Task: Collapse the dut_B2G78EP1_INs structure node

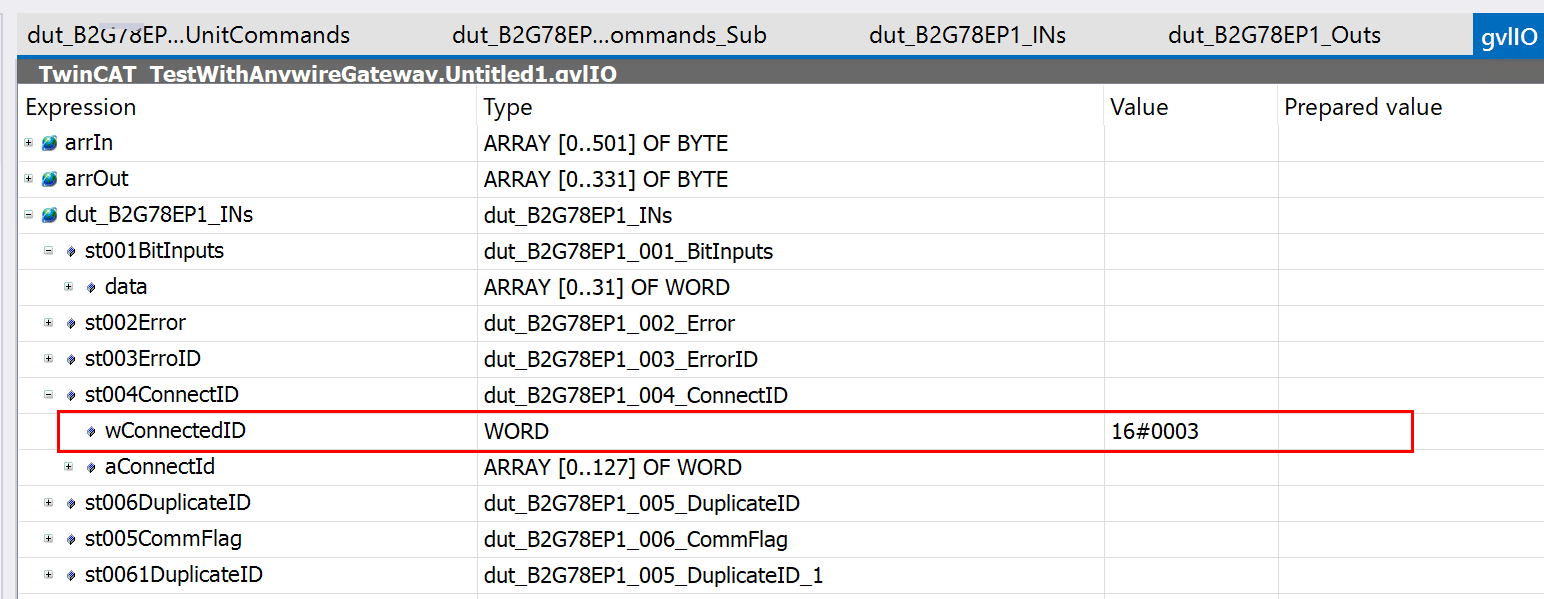Action: (x=29, y=215)
